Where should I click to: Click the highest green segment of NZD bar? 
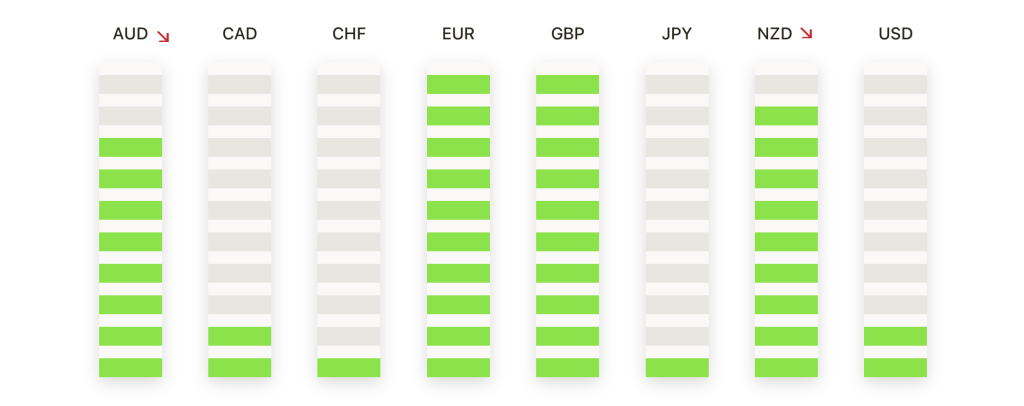click(x=786, y=116)
